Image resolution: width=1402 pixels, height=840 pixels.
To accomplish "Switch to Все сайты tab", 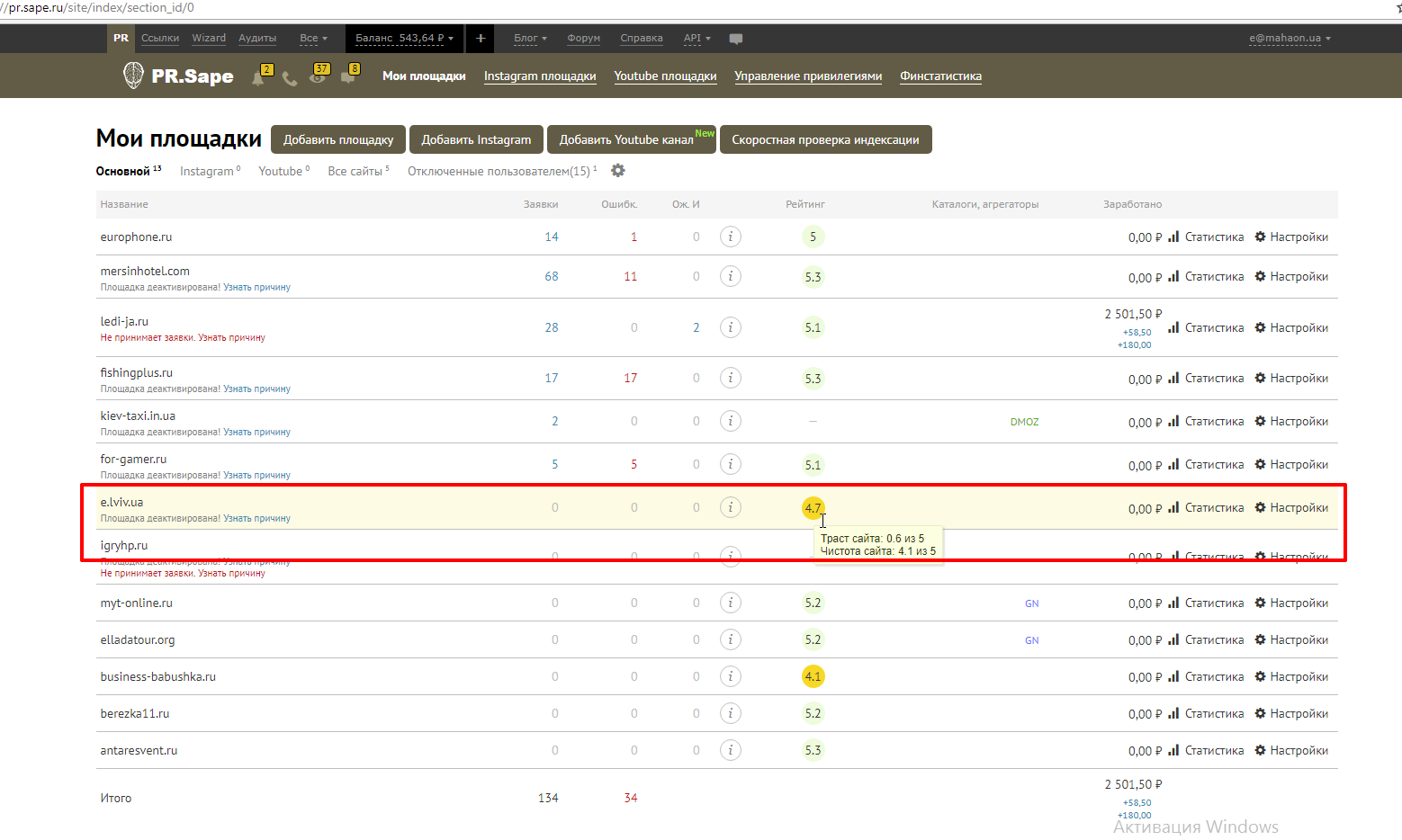I will 355,171.
